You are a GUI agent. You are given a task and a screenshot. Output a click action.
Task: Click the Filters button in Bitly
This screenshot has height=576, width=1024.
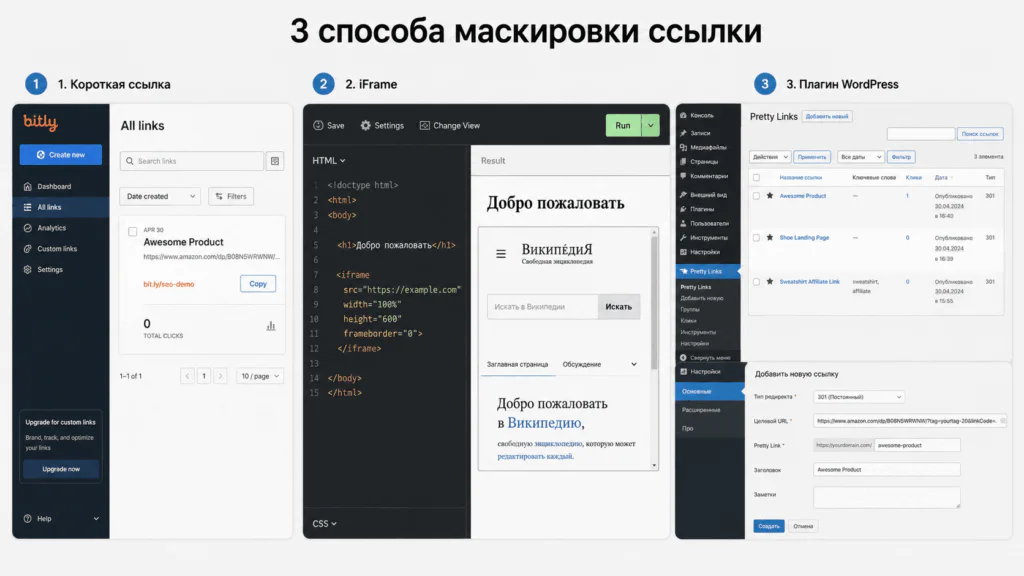click(x=231, y=197)
